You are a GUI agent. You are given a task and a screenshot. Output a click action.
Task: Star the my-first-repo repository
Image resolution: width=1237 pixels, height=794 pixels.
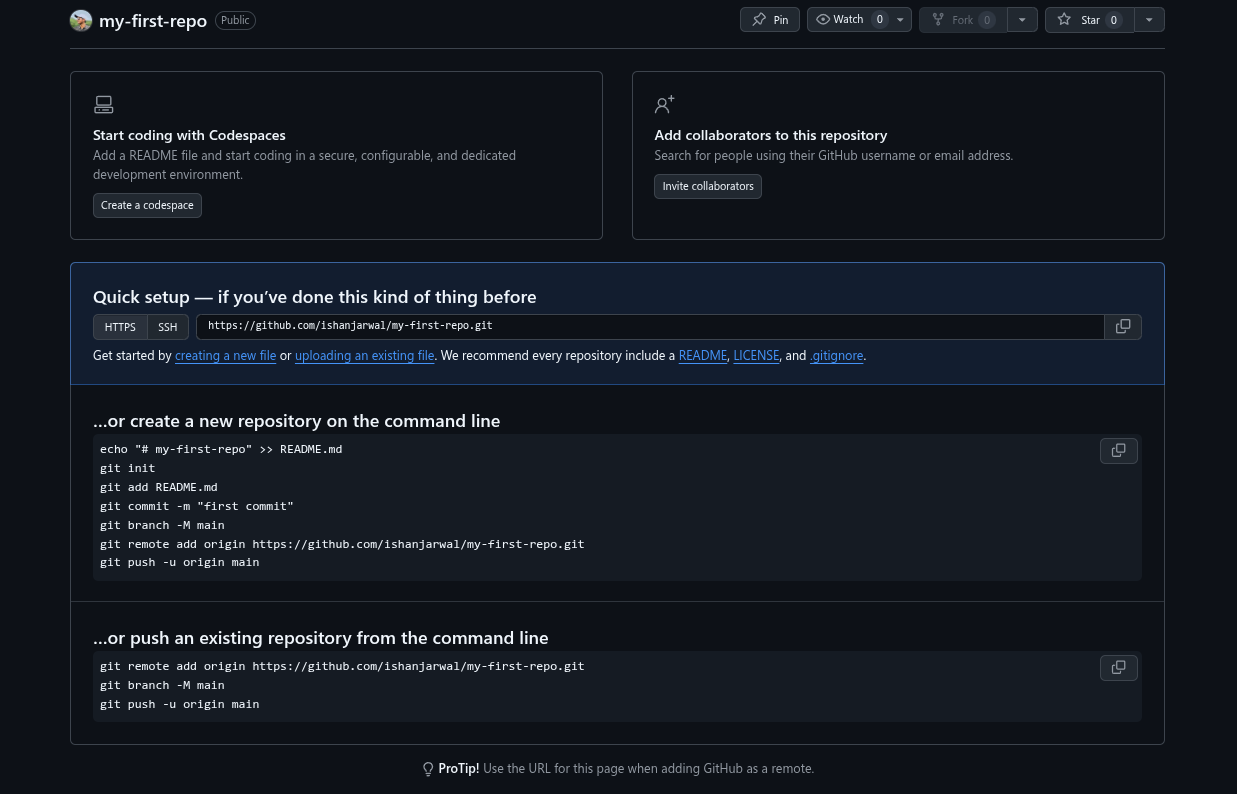tap(1089, 20)
